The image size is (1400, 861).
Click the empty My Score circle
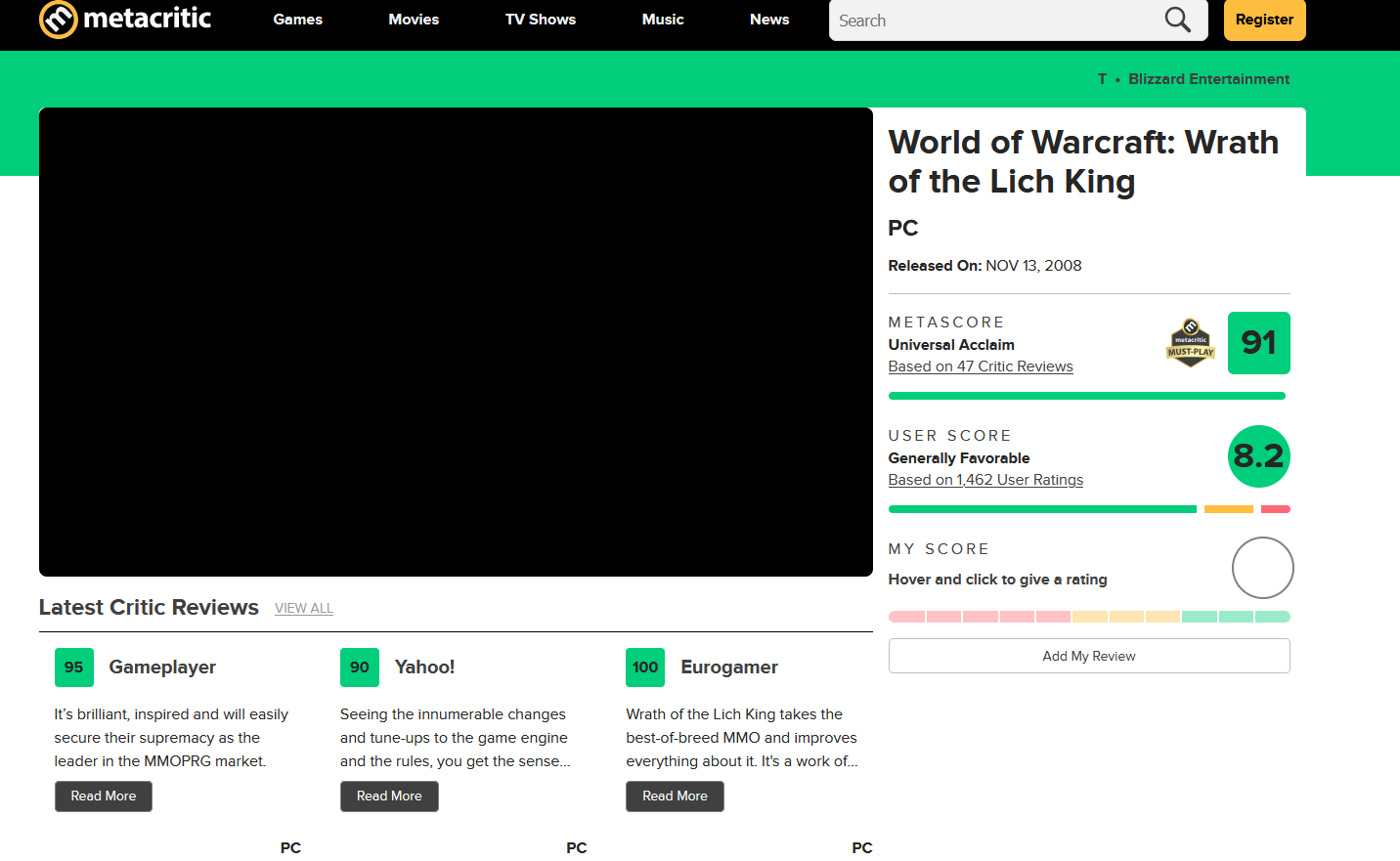[x=1262, y=568]
